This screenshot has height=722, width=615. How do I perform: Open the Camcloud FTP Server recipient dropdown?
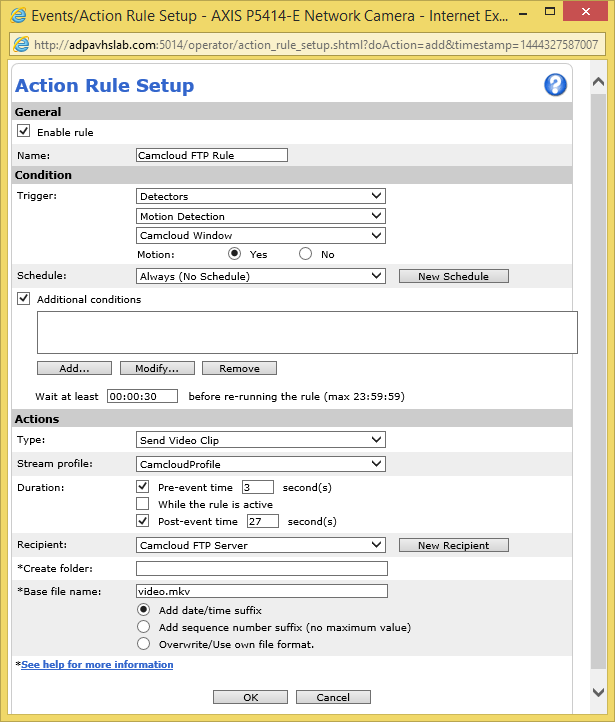pyautogui.click(x=261, y=545)
